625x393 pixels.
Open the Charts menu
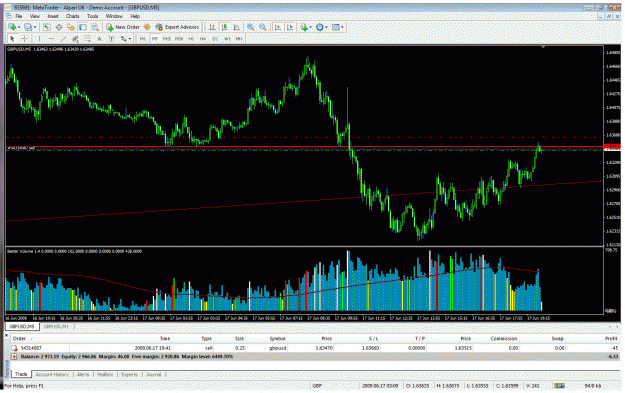pyautogui.click(x=73, y=16)
